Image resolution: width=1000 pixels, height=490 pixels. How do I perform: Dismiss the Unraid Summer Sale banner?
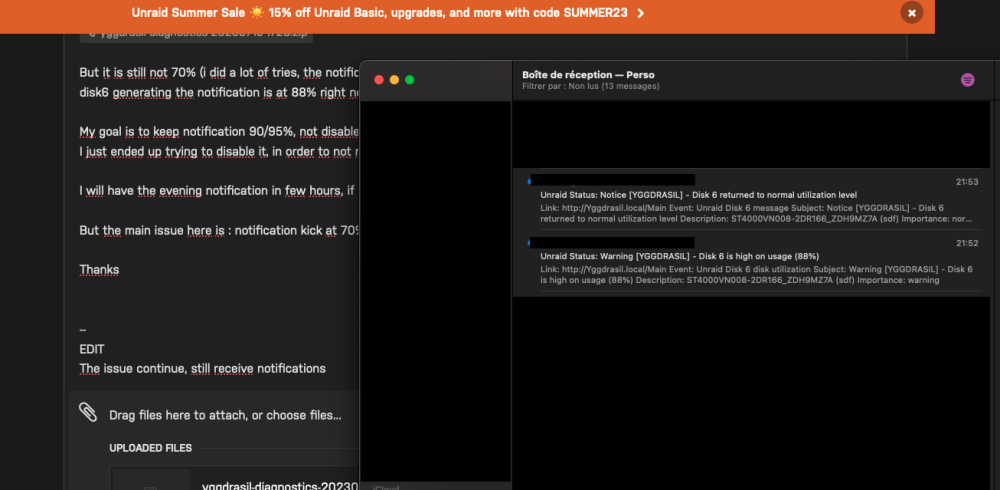911,13
